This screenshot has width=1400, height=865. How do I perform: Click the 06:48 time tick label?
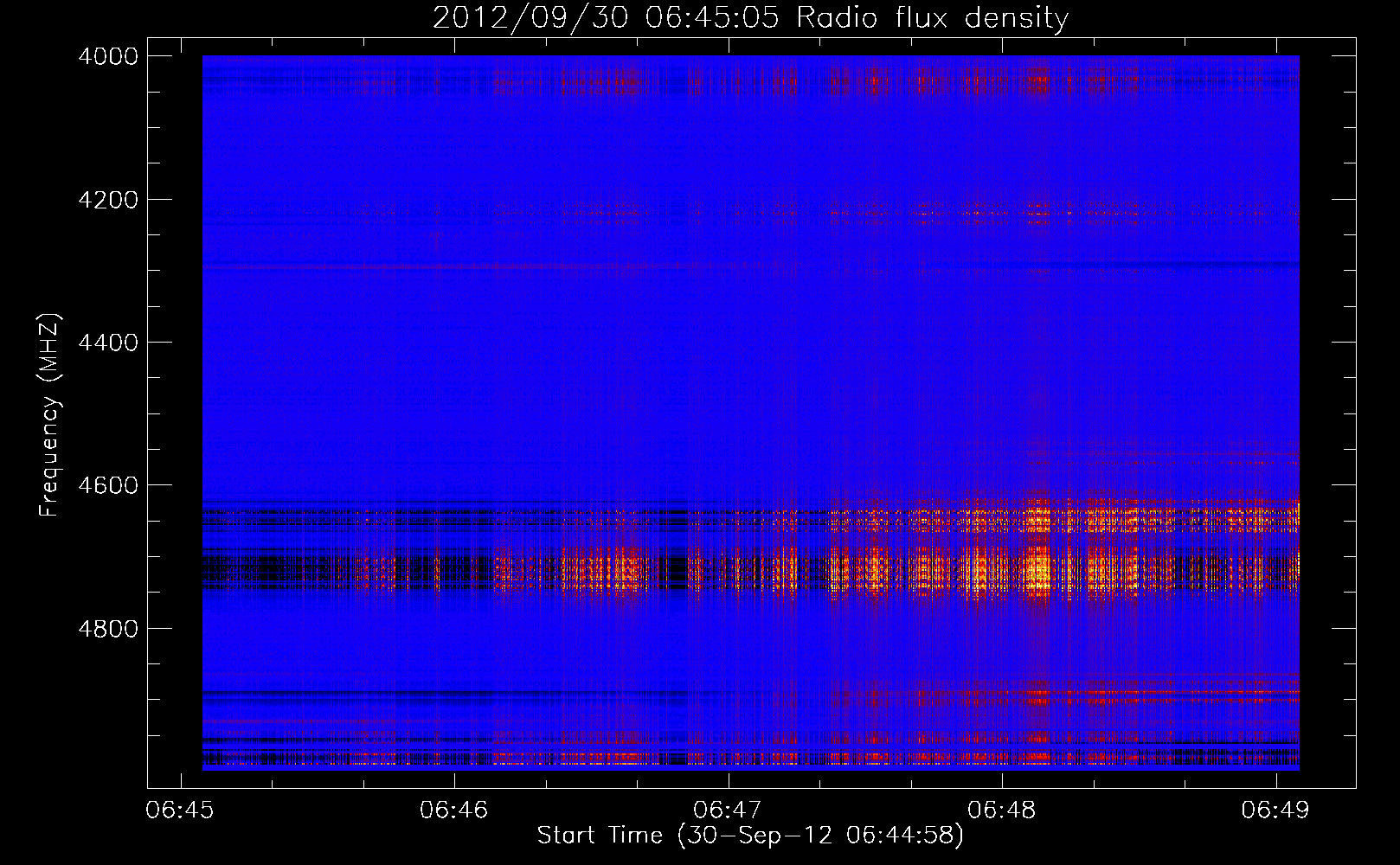tap(1002, 811)
